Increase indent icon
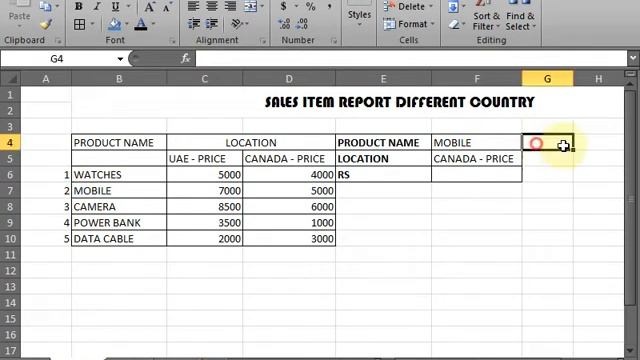640x360 pixels. pos(211,24)
